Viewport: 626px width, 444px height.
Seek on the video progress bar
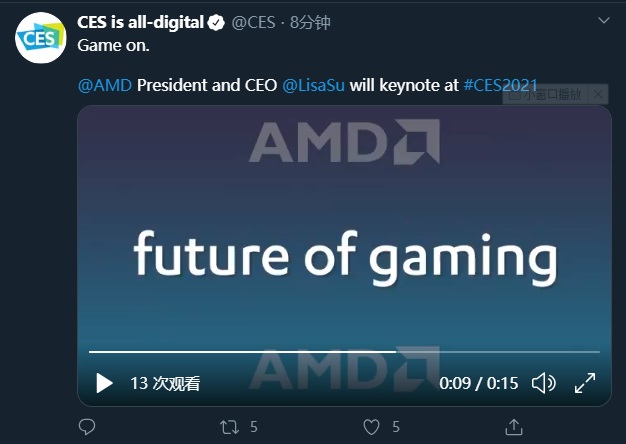(344, 352)
